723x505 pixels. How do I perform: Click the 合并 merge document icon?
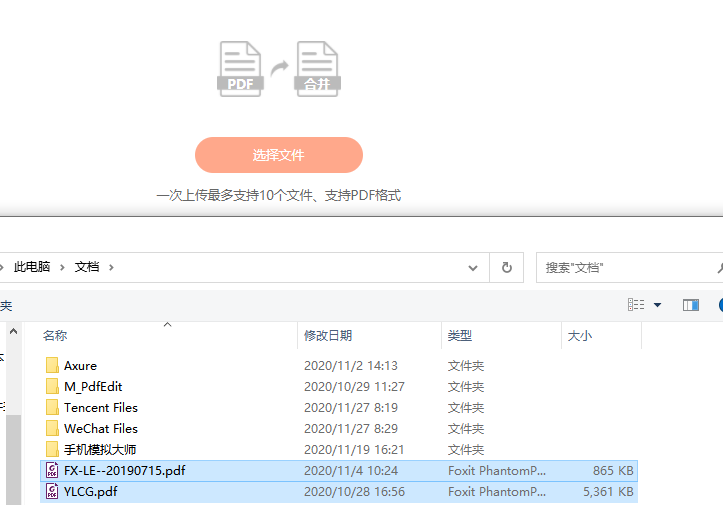[317, 69]
